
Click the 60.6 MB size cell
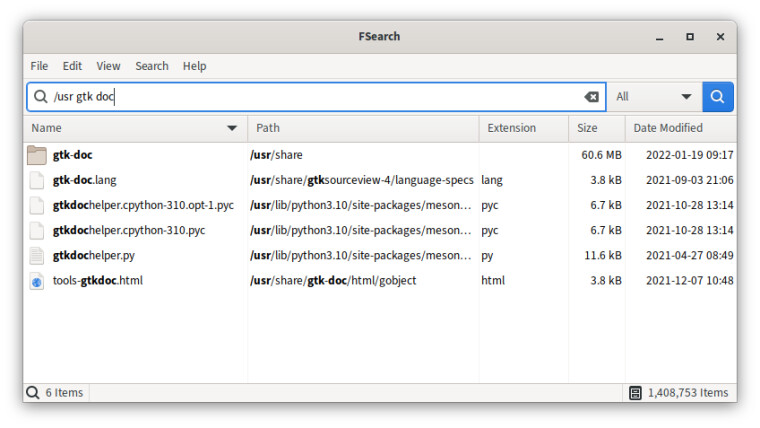[x=601, y=155]
